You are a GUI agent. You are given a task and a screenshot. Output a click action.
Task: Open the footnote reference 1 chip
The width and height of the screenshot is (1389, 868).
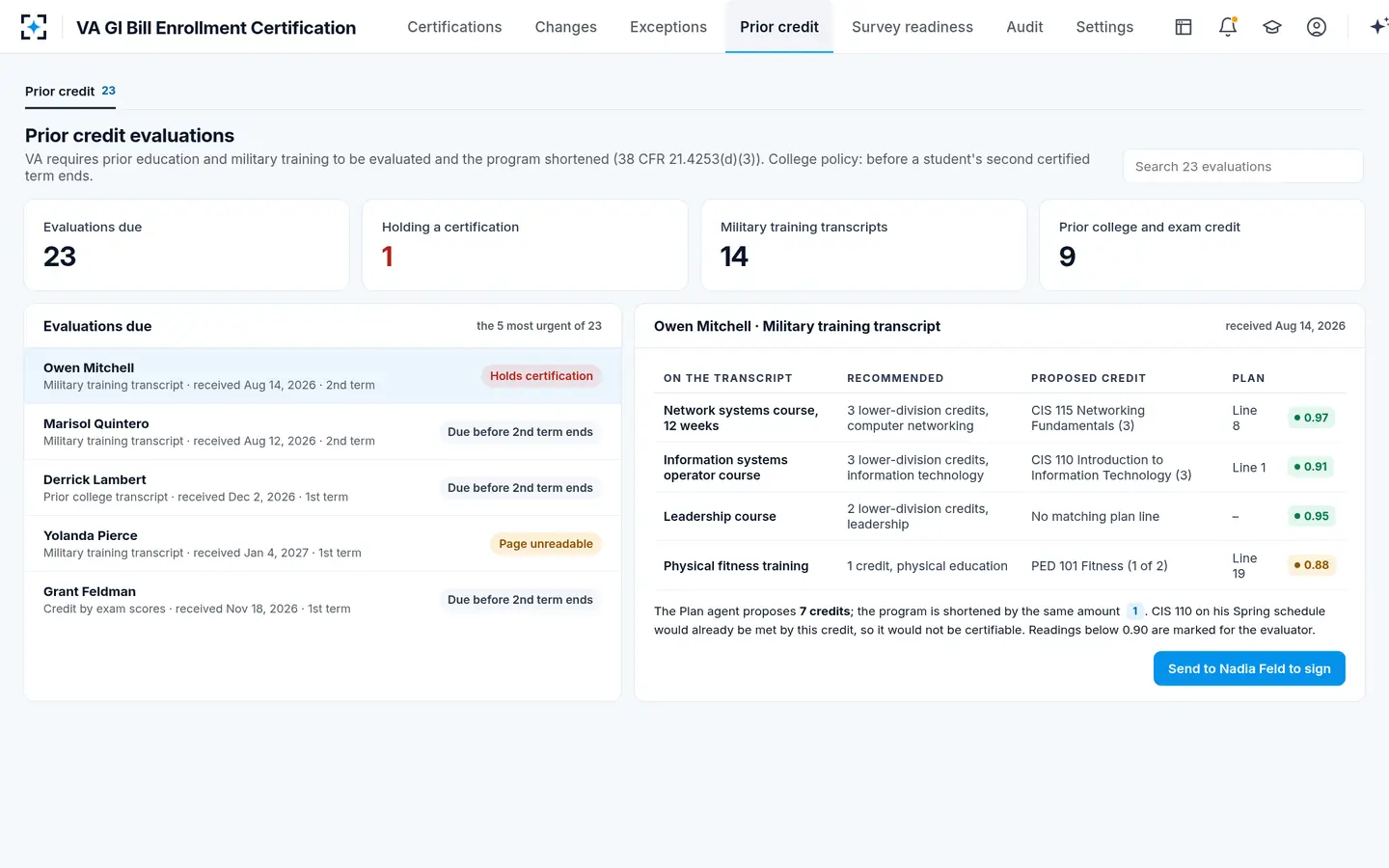(1135, 611)
